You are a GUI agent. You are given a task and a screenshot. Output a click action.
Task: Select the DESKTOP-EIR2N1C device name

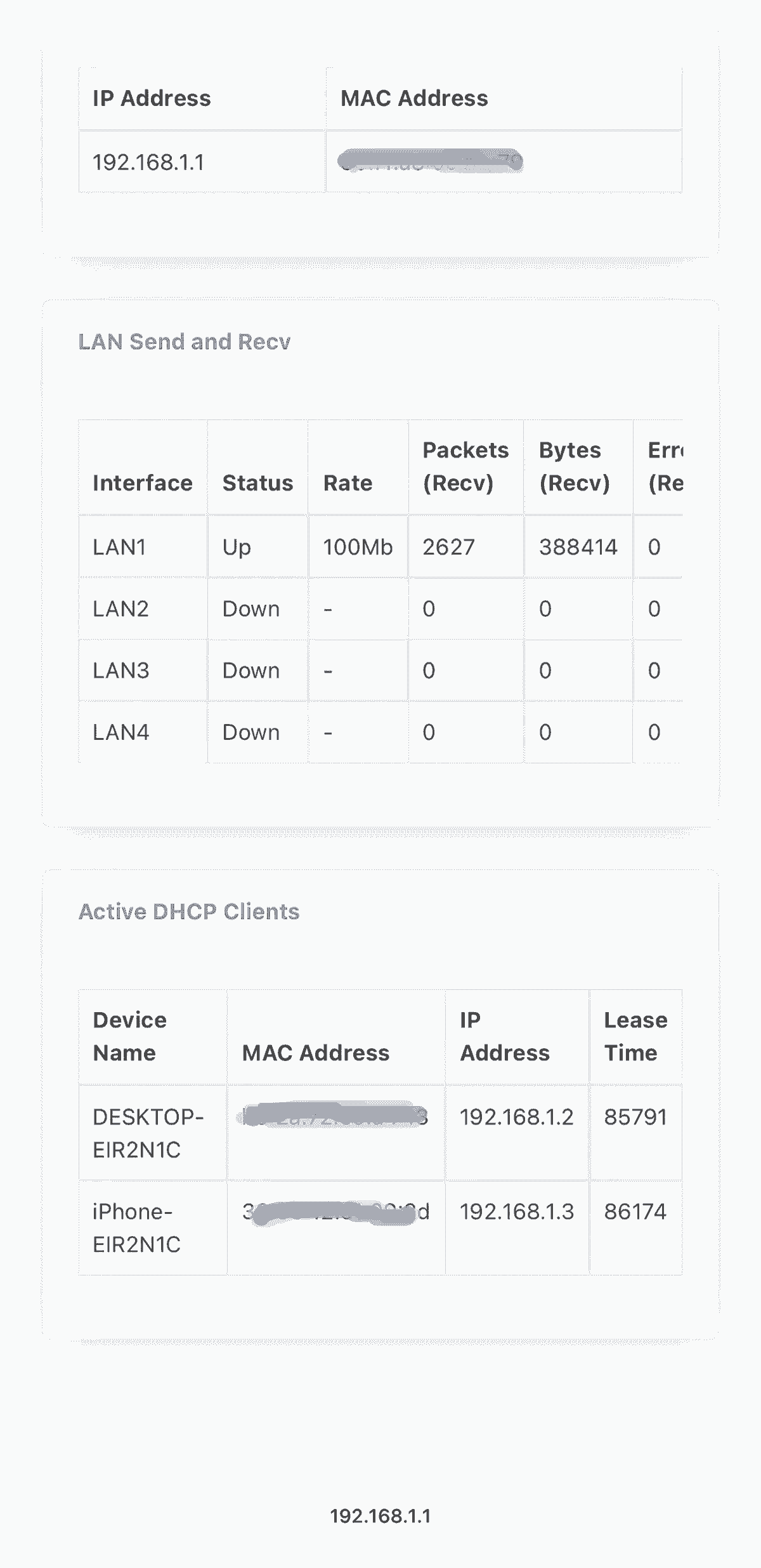tap(148, 1133)
